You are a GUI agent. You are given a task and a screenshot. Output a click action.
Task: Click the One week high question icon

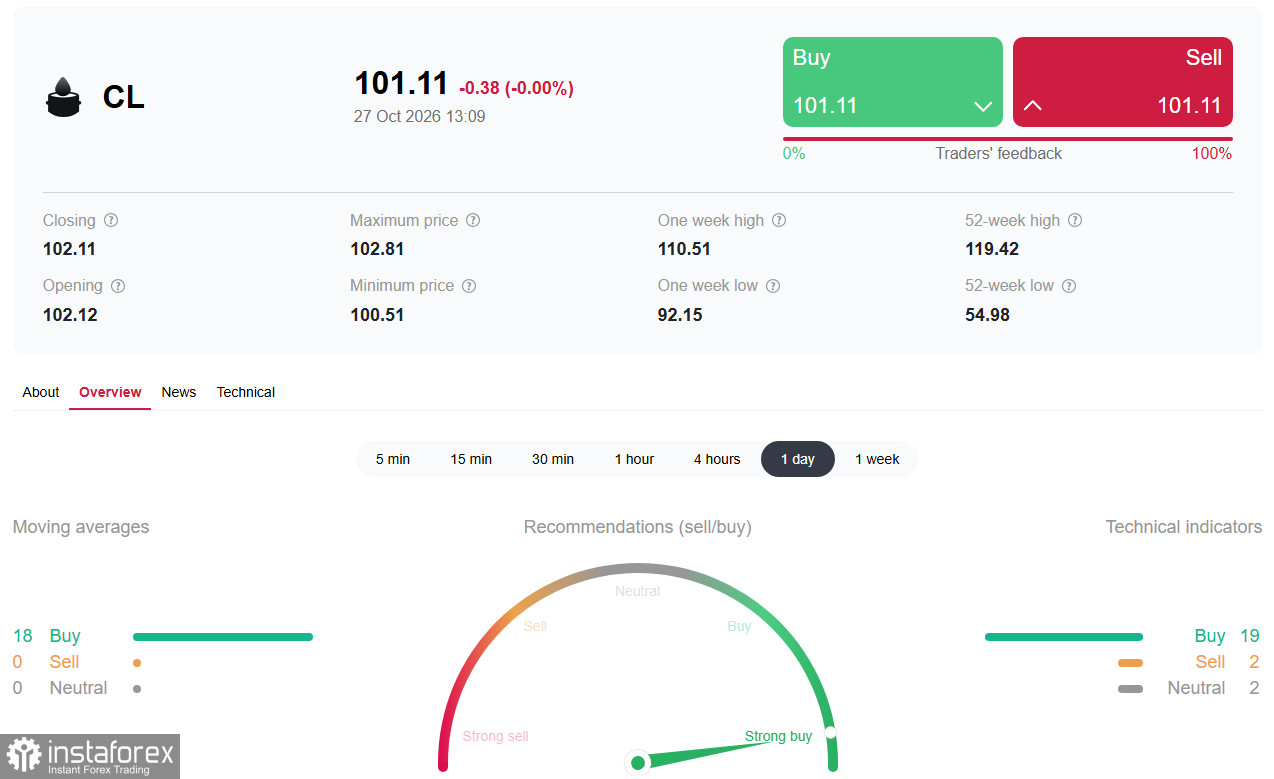coord(779,220)
